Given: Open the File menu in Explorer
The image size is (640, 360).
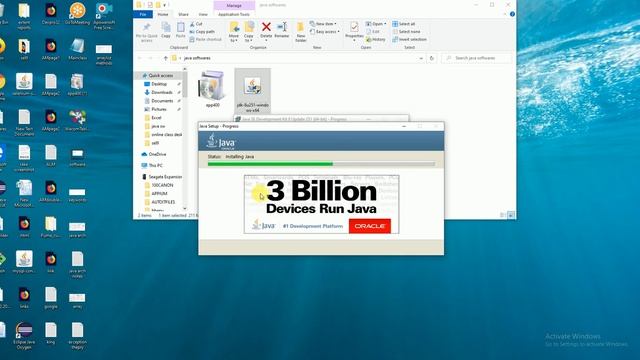Looking at the screenshot, I should [x=143, y=14].
